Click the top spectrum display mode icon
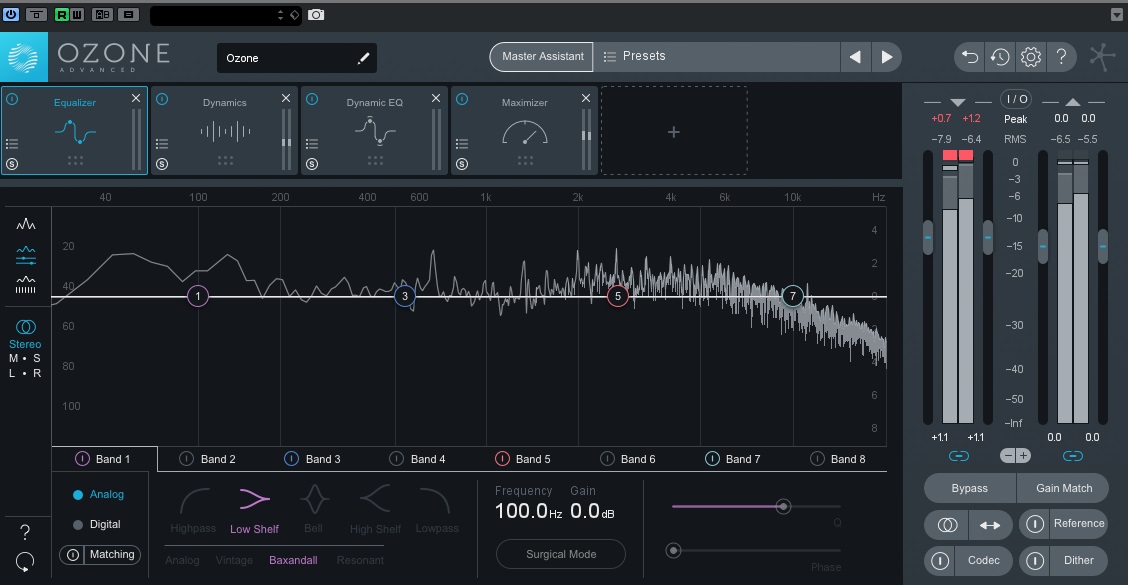Image resolution: width=1128 pixels, height=585 pixels. [26, 225]
